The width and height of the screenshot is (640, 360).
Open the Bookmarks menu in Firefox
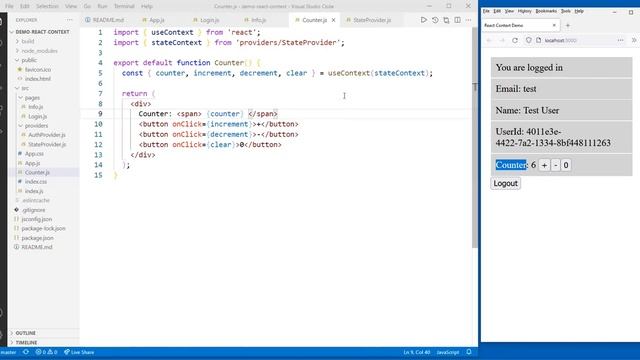546,11
